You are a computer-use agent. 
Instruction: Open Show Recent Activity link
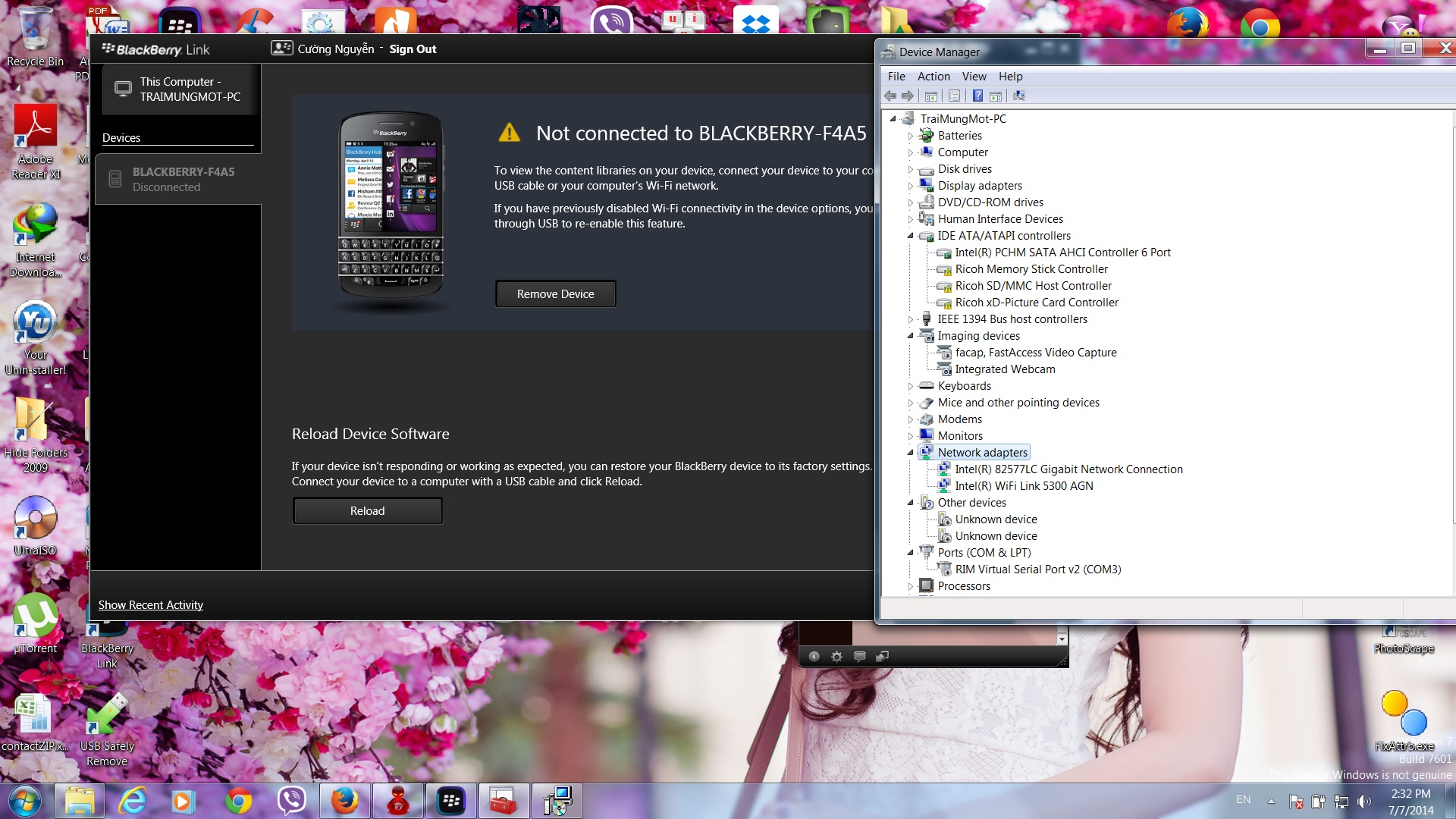click(150, 605)
